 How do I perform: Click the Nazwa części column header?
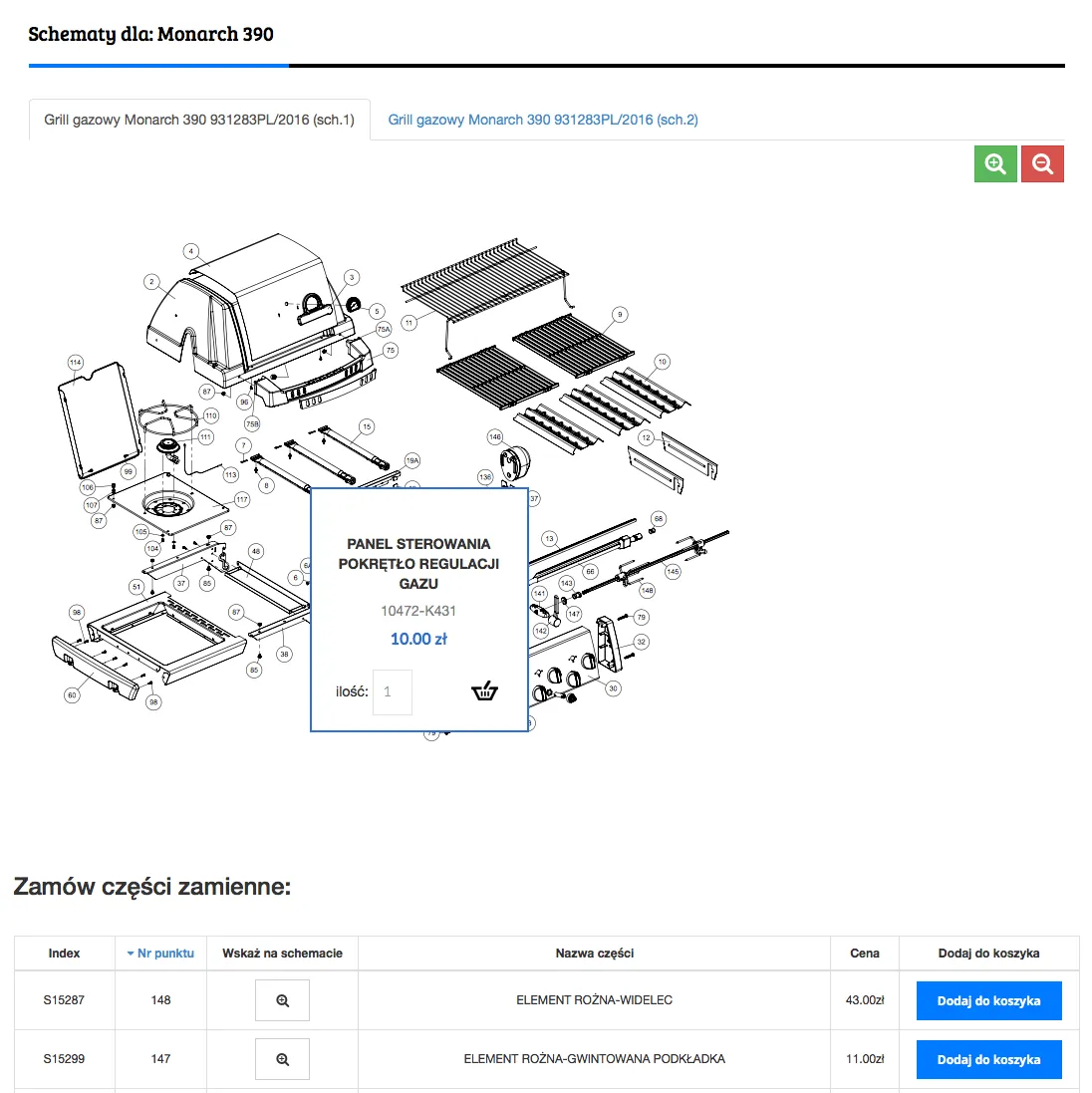[x=595, y=953]
